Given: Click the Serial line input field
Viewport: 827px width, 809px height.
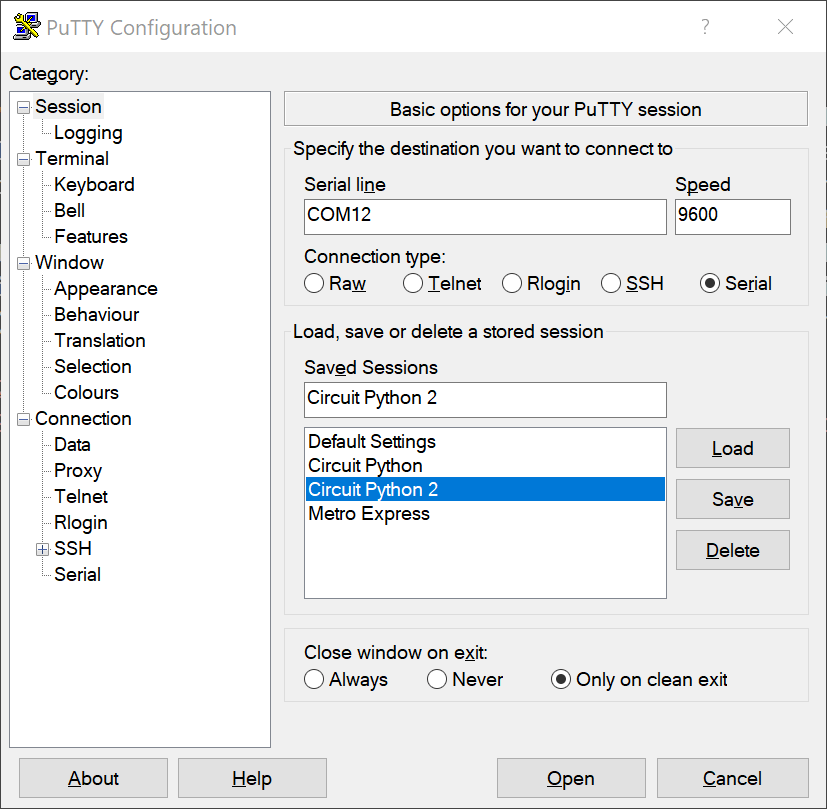Looking at the screenshot, I should pos(485,217).
